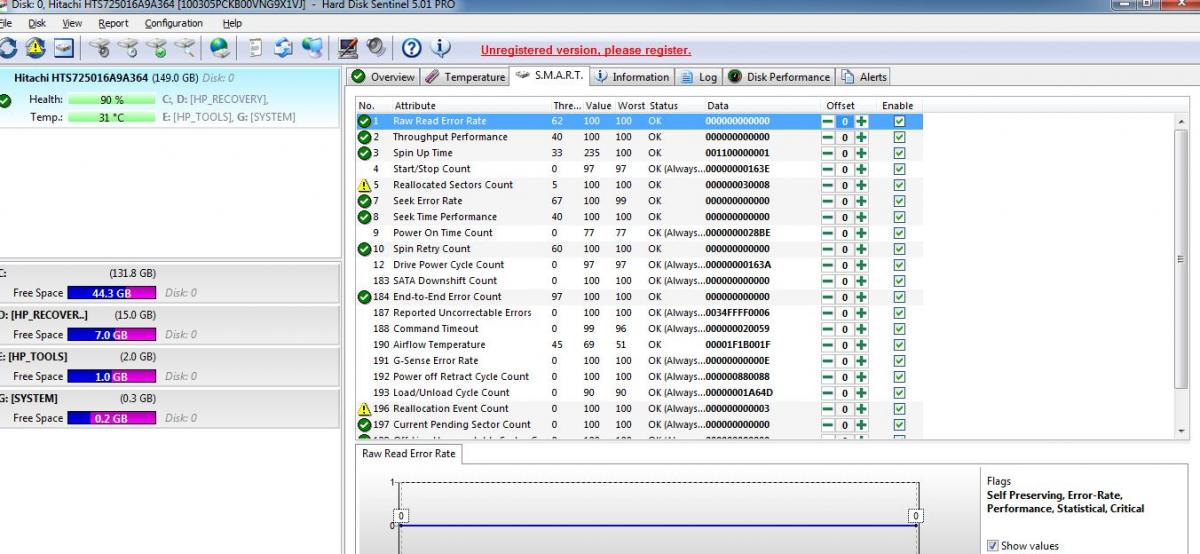This screenshot has height=554, width=1200.
Task: Click the hard disk drive toolbar icon
Action: pyautogui.click(x=65, y=47)
